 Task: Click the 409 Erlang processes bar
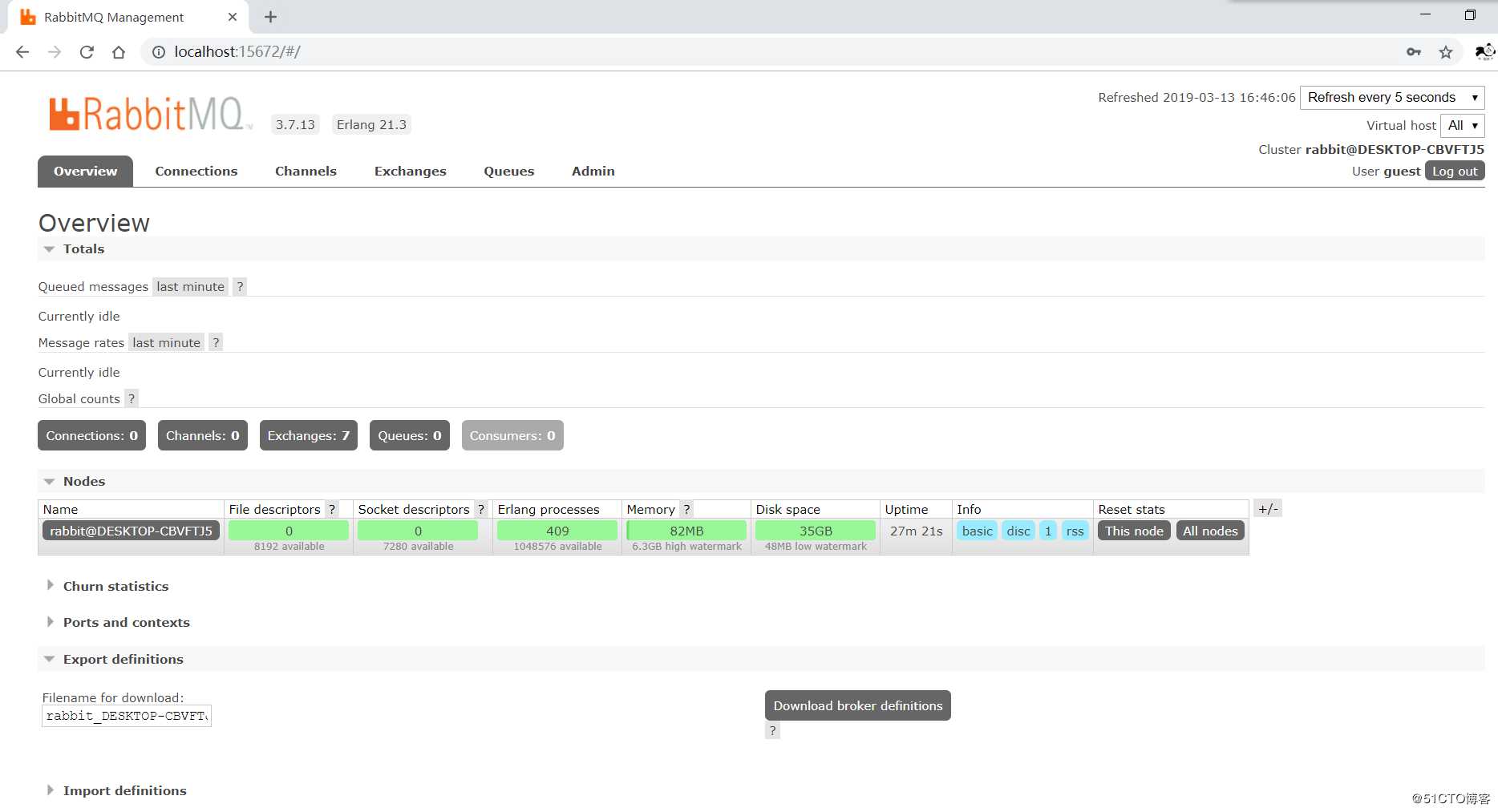[x=557, y=531]
